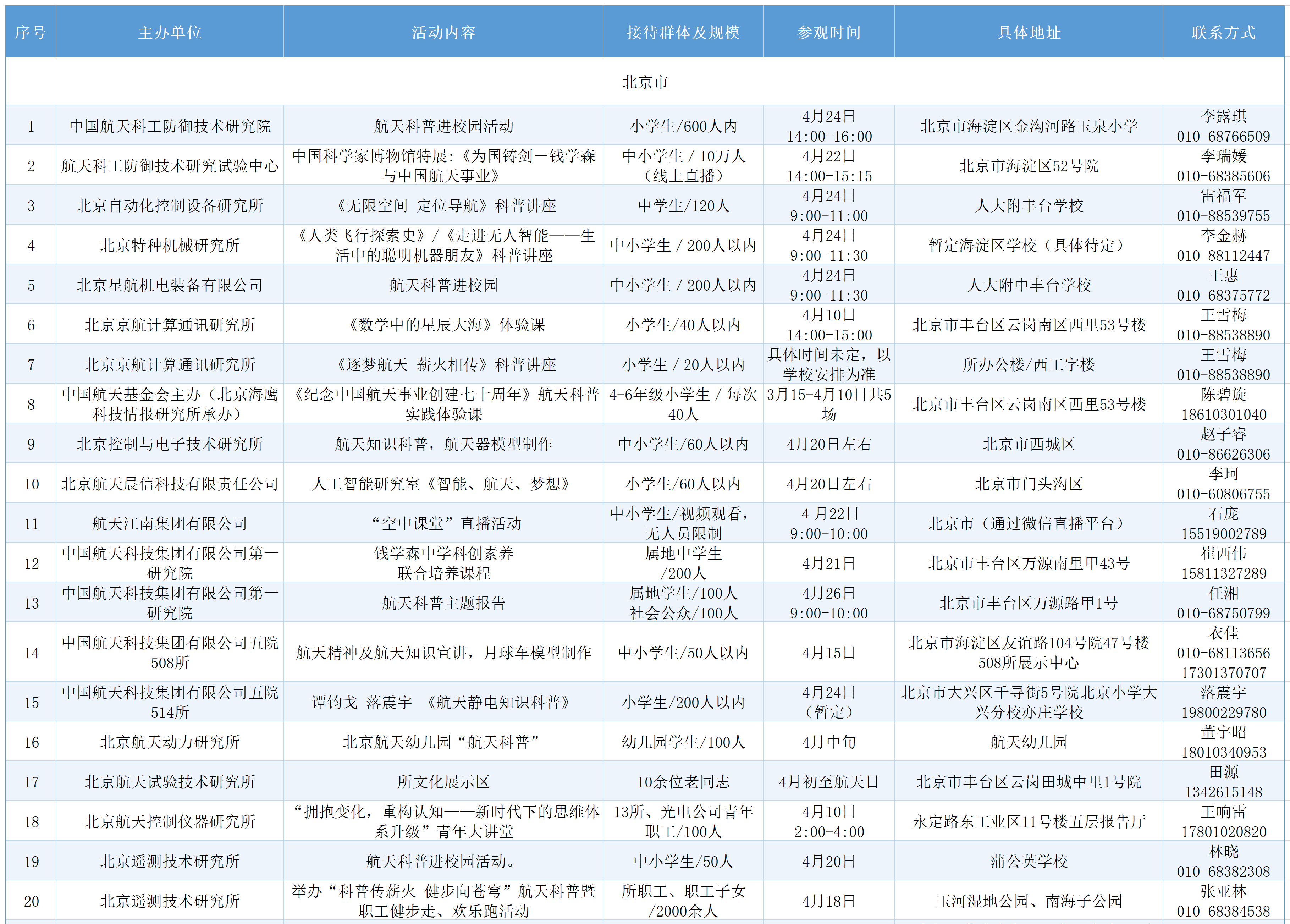Click the 所文化展示区 activity cell
The height and width of the screenshot is (924, 1290).
[443, 782]
